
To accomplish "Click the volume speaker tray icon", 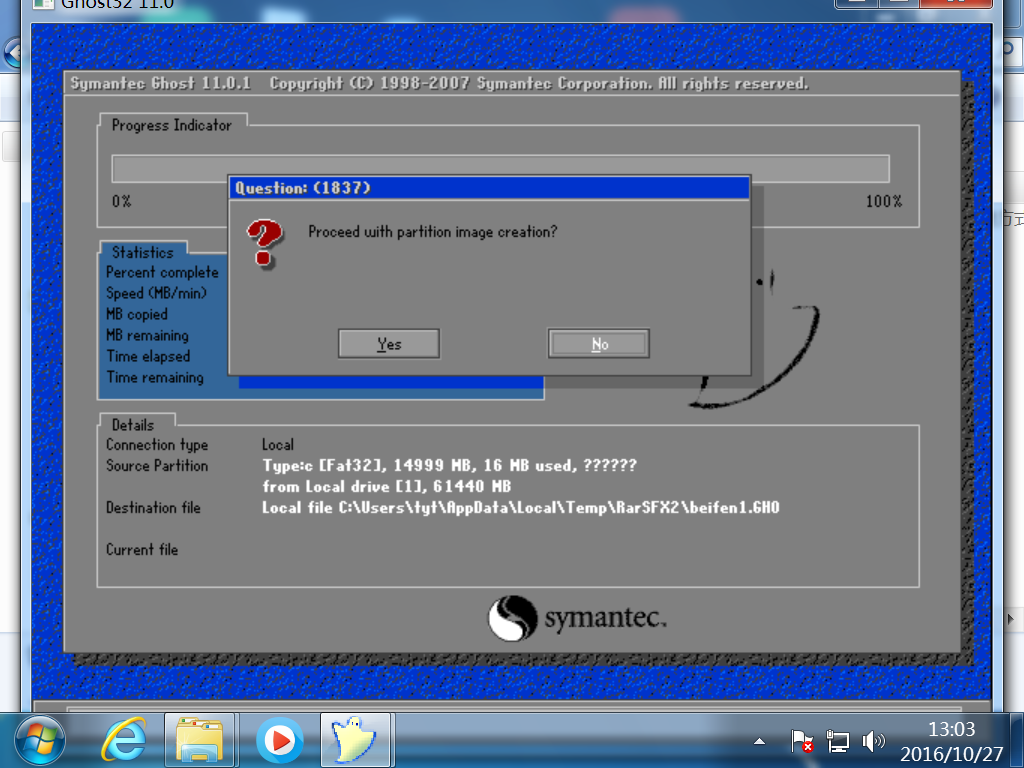I will click(873, 741).
